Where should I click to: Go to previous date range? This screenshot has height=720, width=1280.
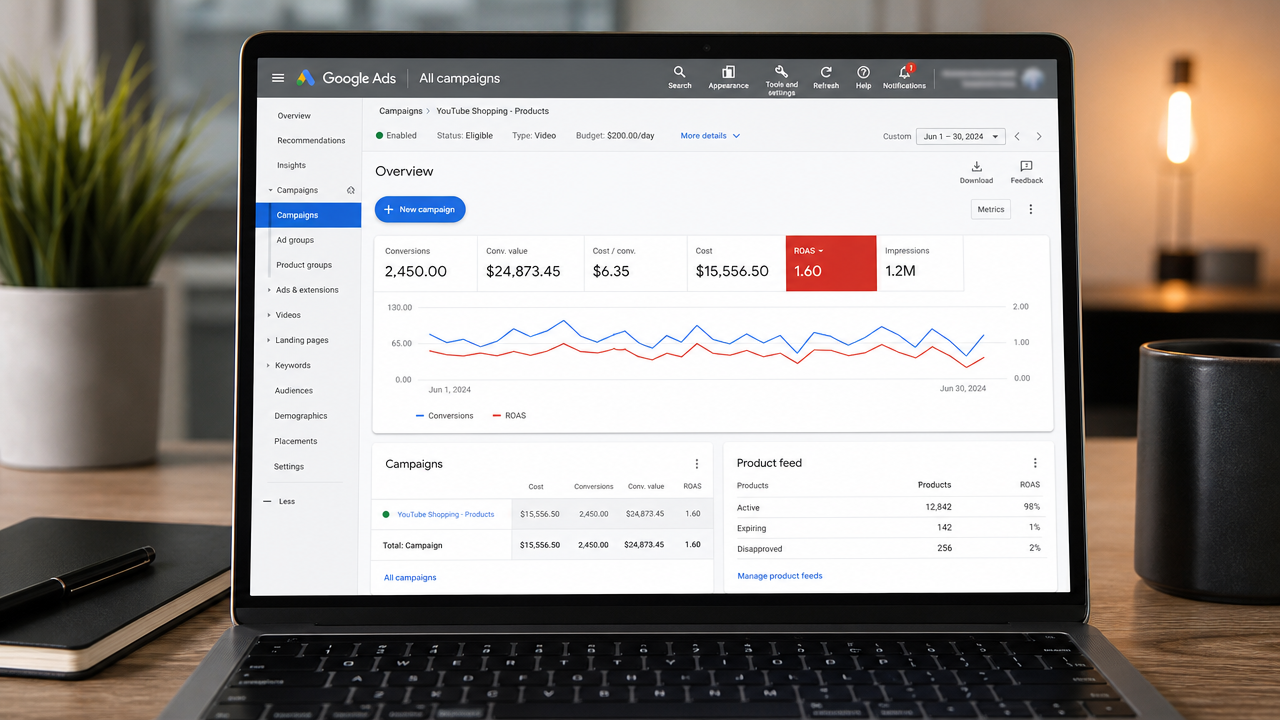pos(1017,136)
